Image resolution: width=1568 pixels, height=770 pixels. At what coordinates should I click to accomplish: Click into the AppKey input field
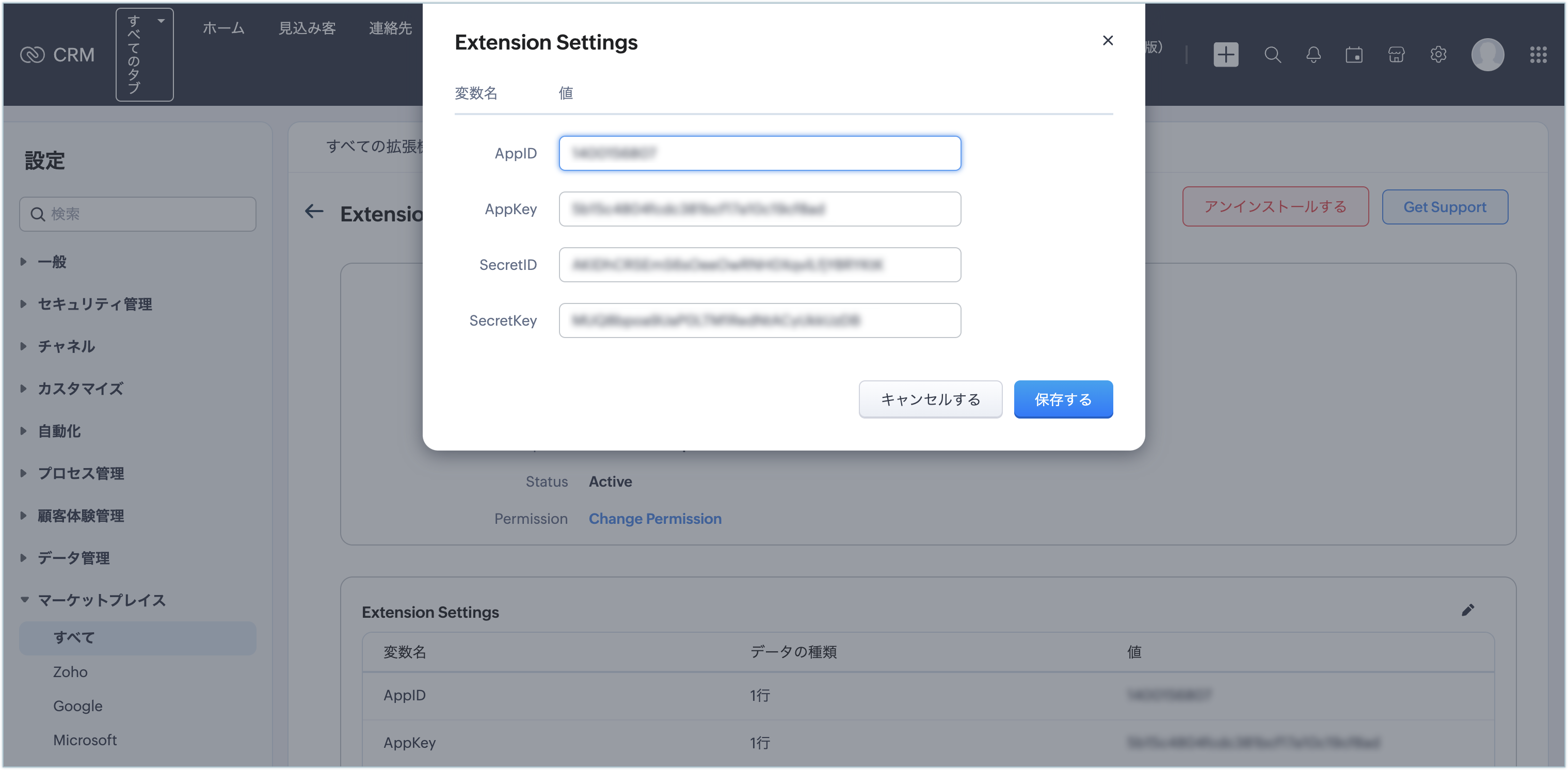[x=760, y=210]
